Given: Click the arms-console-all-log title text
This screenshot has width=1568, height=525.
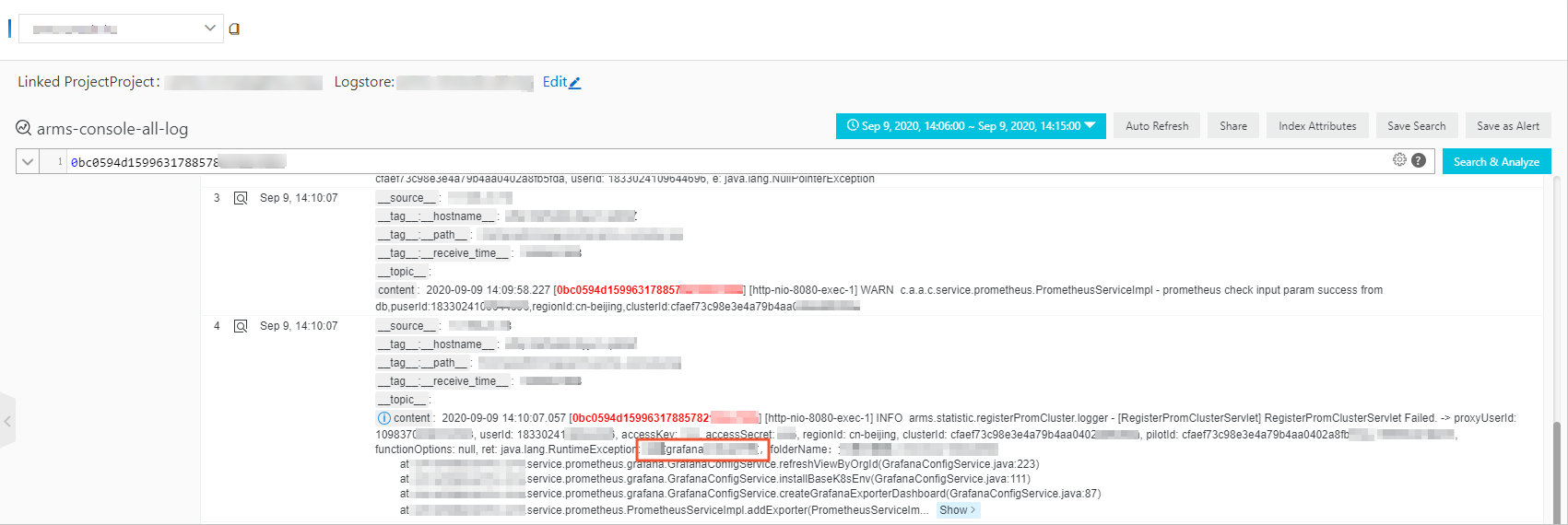Looking at the screenshot, I should pyautogui.click(x=112, y=129).
